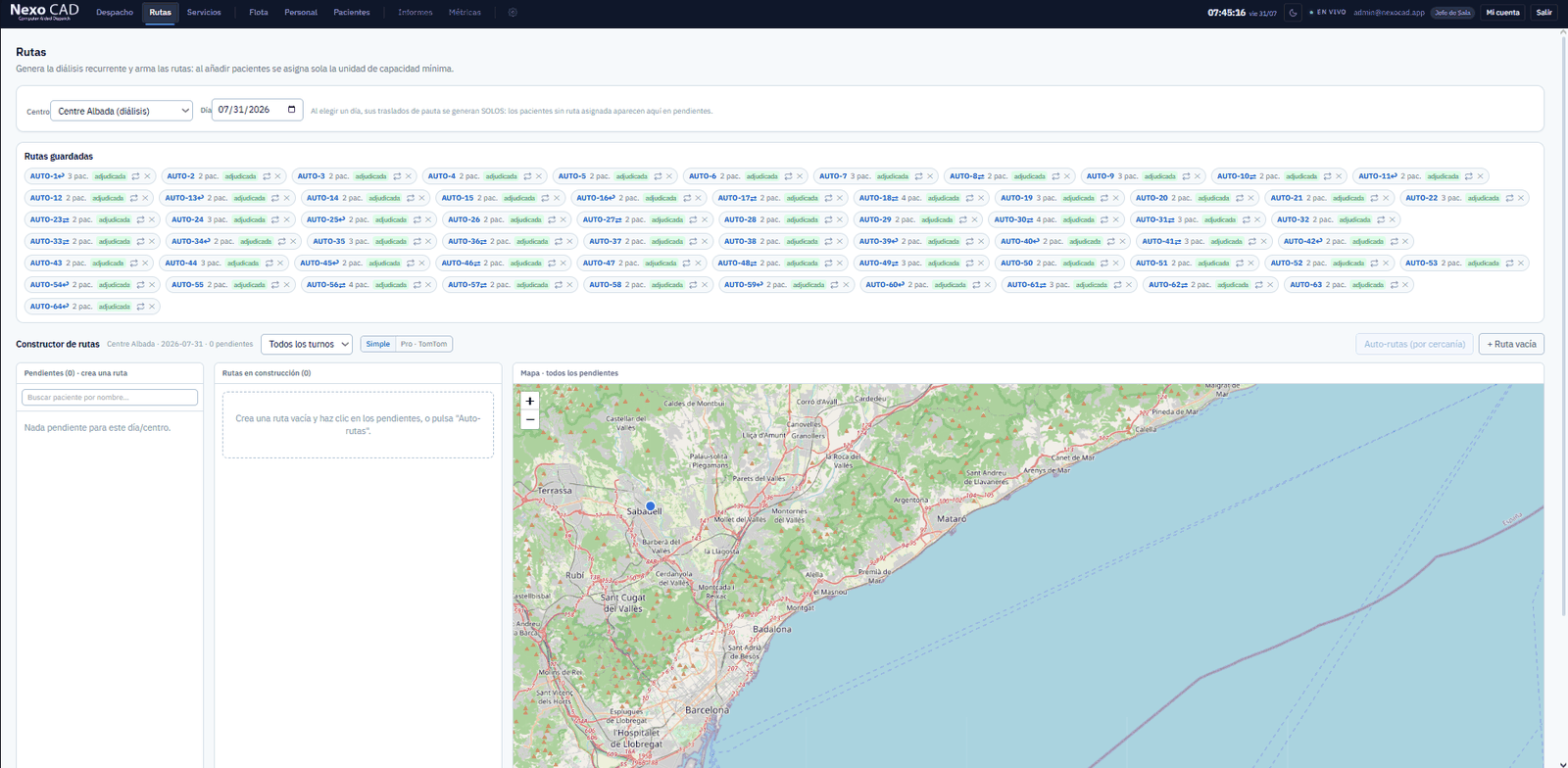Remove AUTO-26 using its X icon
Image resolution: width=1568 pixels, height=768 pixels.
pyautogui.click(x=563, y=219)
